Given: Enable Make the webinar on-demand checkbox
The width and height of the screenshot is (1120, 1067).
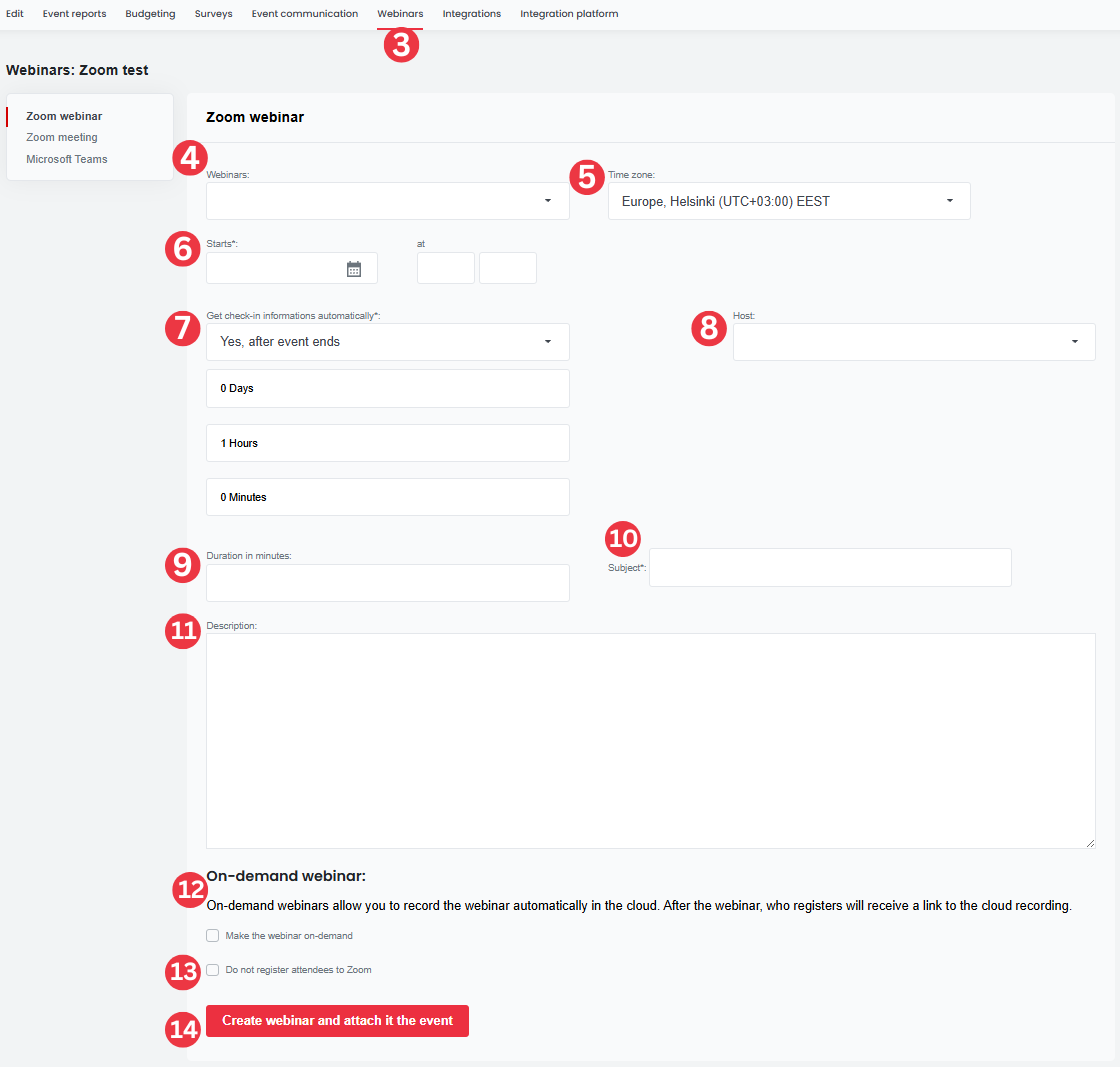Looking at the screenshot, I should [213, 936].
